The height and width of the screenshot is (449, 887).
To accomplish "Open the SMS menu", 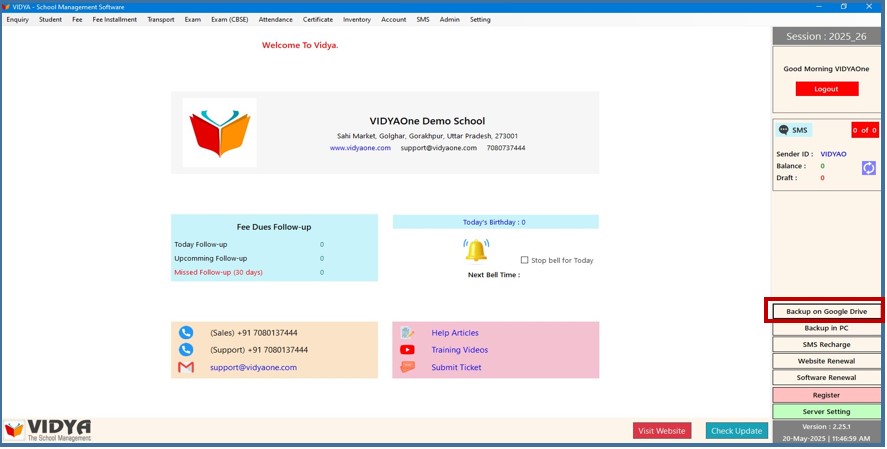I will tap(423, 19).
